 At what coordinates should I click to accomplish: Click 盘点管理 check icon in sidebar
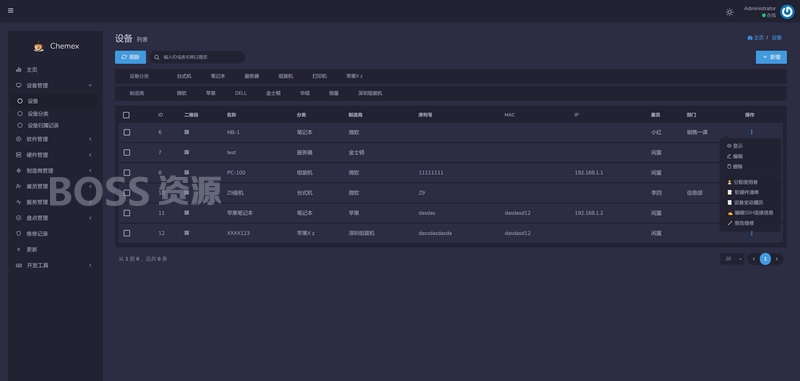pyautogui.click(x=19, y=218)
